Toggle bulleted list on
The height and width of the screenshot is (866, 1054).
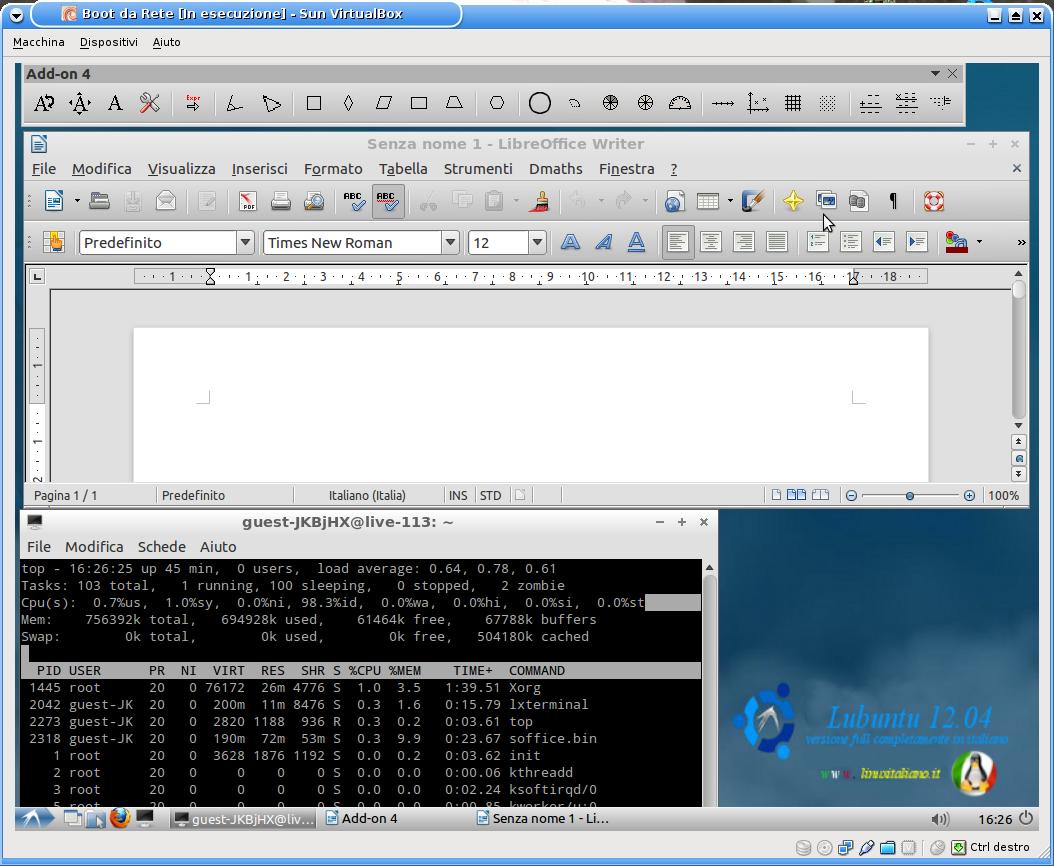(850, 242)
